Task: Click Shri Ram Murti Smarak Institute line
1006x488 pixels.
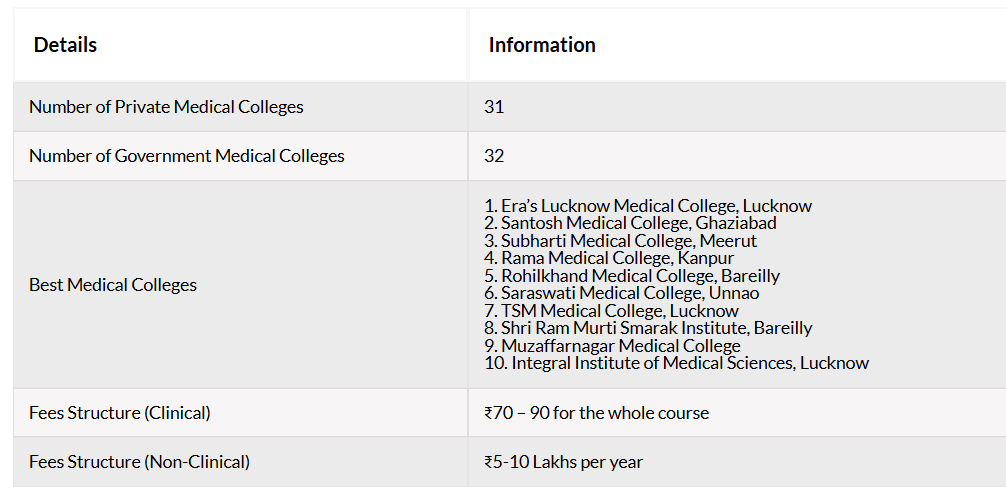Action: tap(648, 328)
